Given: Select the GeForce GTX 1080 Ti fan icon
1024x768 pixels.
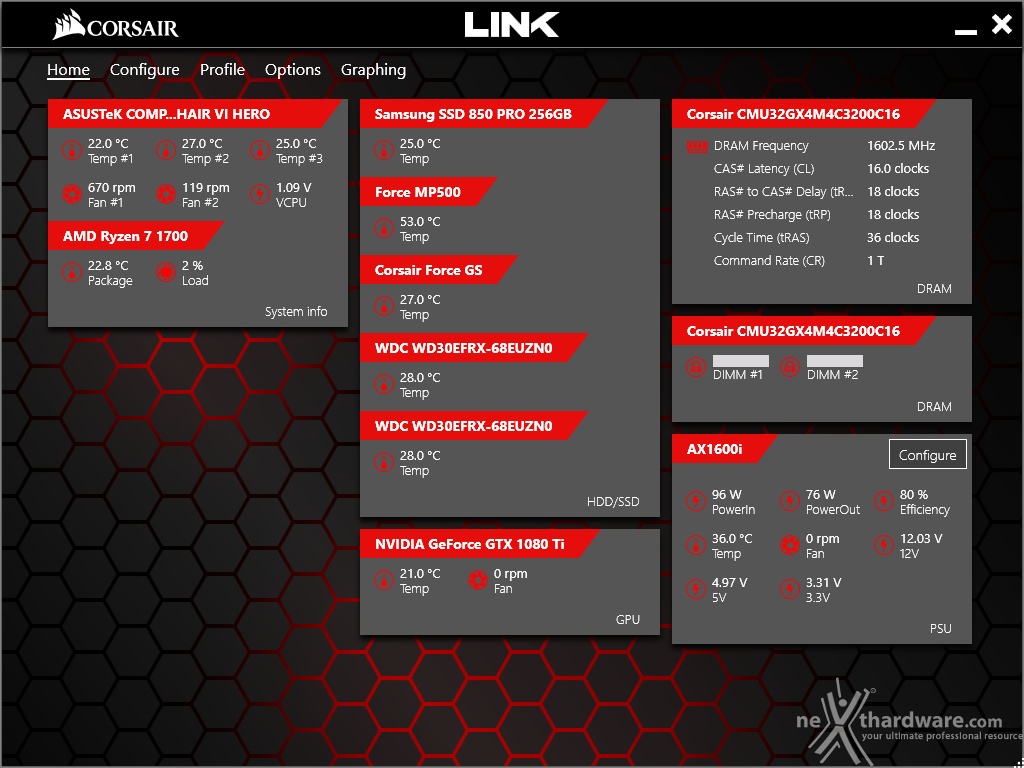Looking at the screenshot, I should (x=477, y=581).
